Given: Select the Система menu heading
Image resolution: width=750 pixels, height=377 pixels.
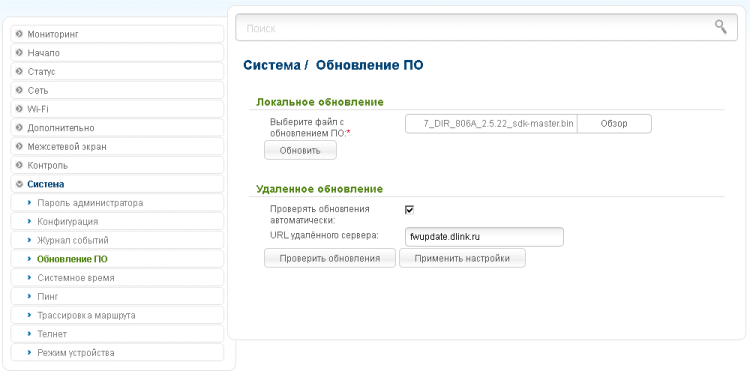Looking at the screenshot, I should tap(117, 184).
